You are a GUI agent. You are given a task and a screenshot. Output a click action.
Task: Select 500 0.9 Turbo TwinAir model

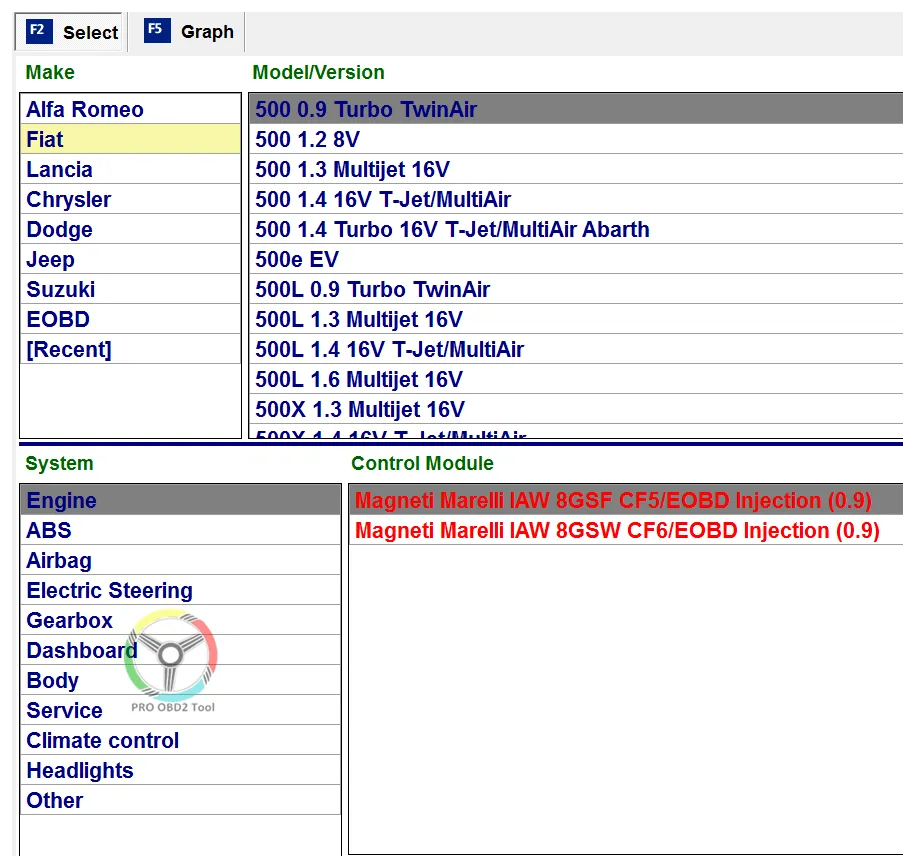point(576,109)
